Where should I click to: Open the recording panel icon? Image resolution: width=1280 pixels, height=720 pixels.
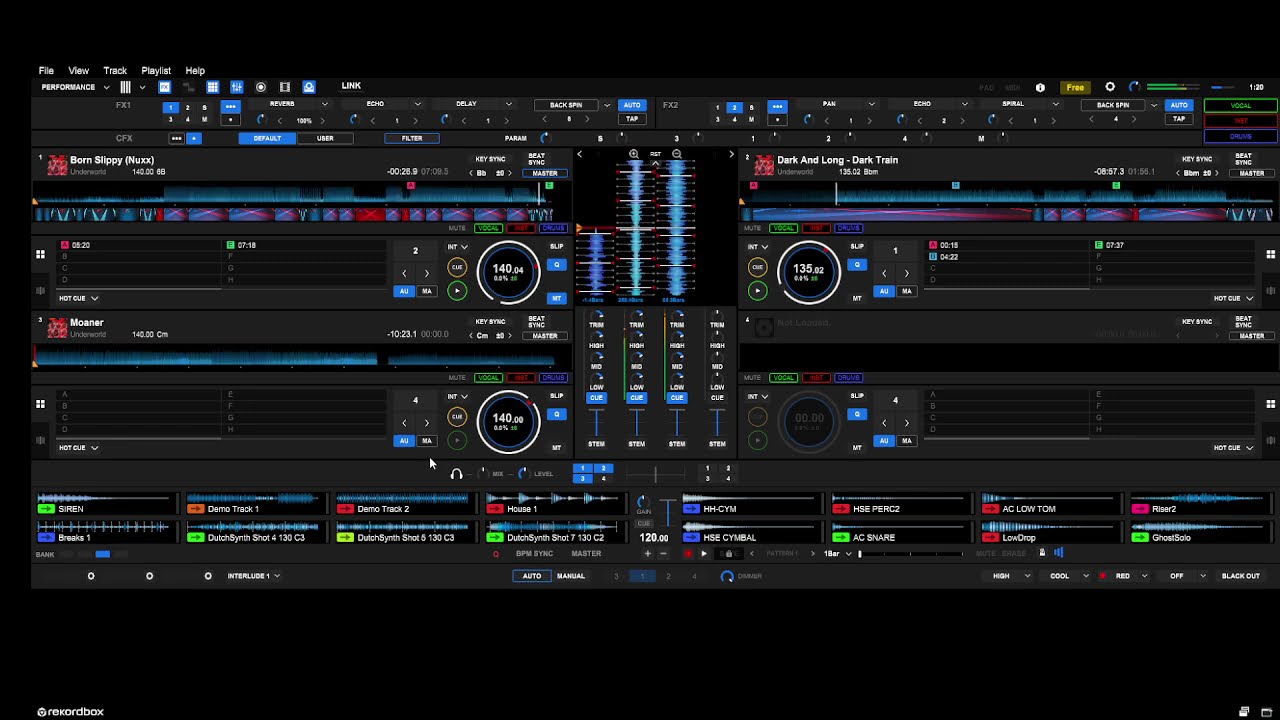[x=261, y=87]
